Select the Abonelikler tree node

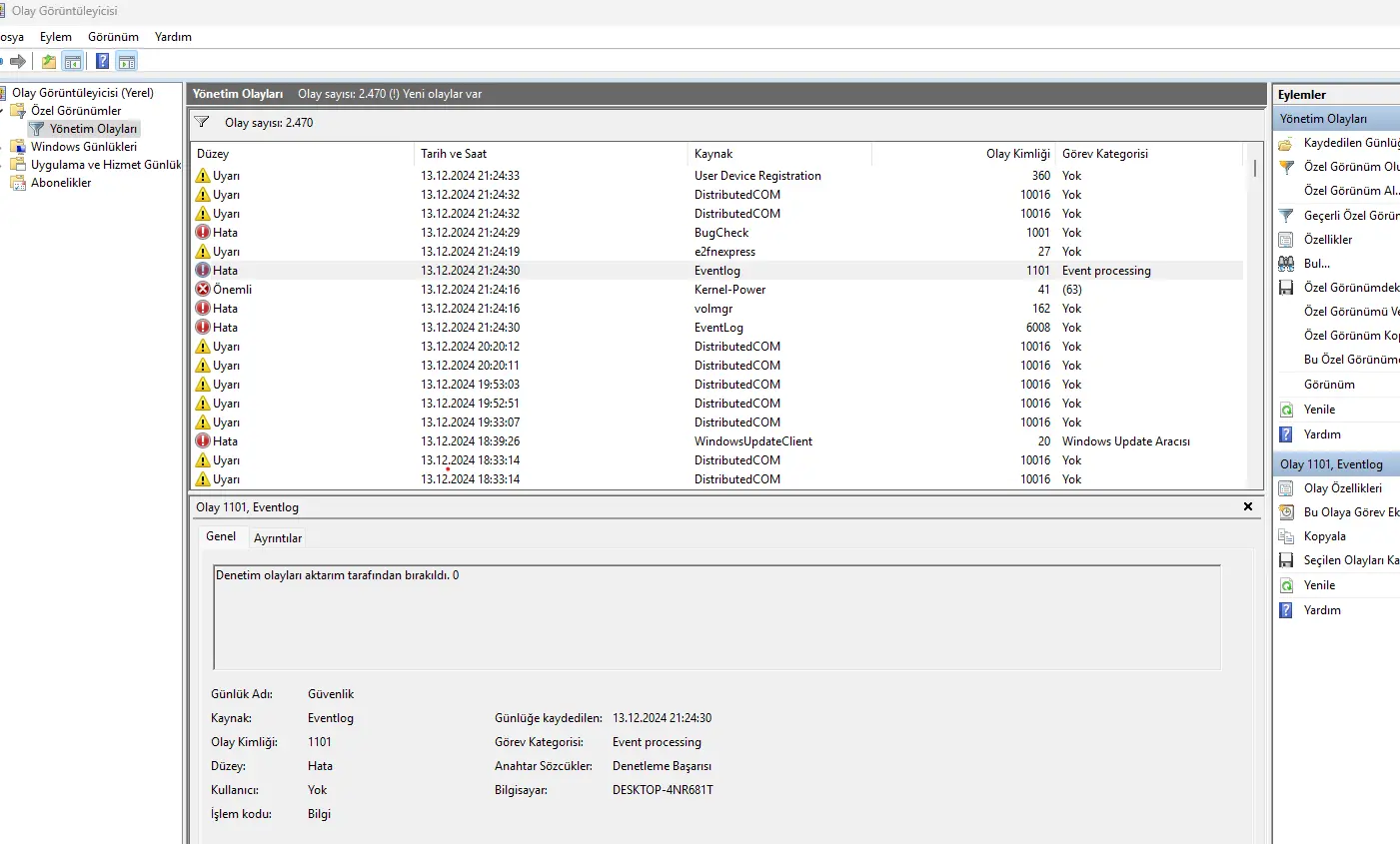pos(61,183)
